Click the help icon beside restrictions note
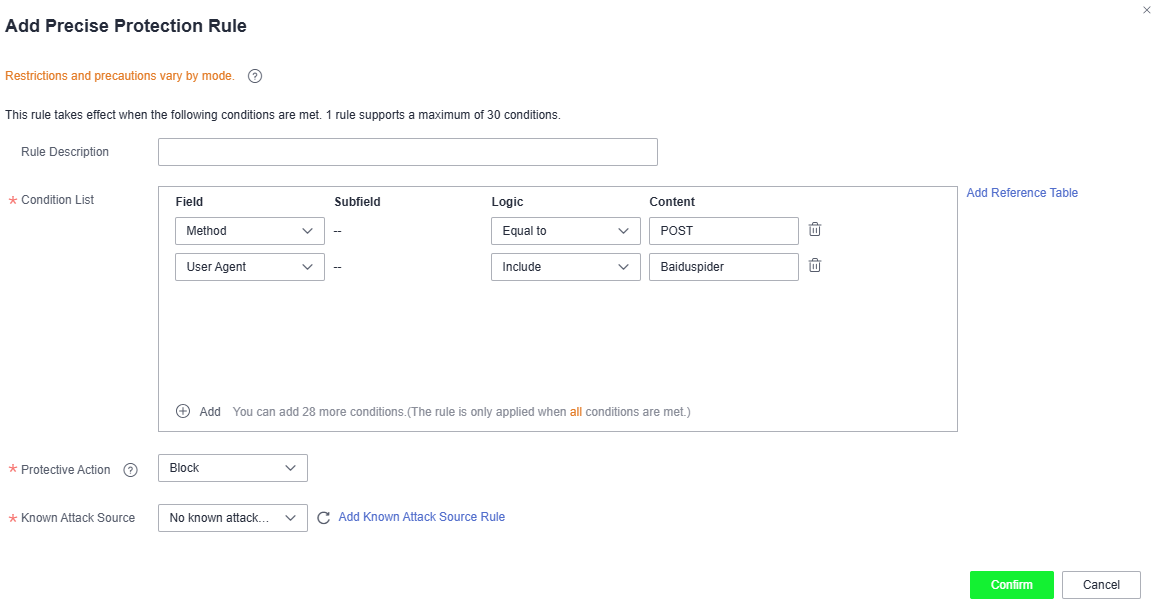 coord(255,76)
